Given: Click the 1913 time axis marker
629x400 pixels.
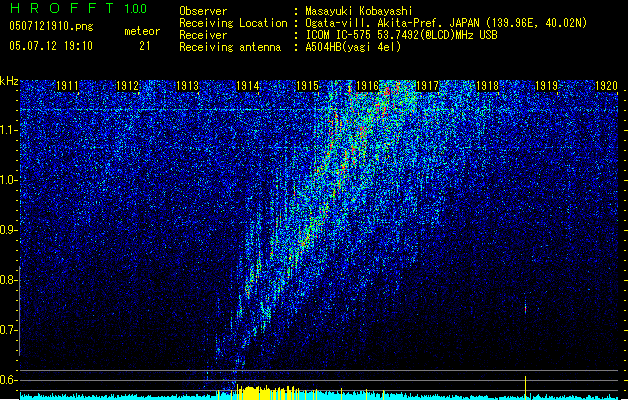Looking at the screenshot, I should [x=187, y=86].
